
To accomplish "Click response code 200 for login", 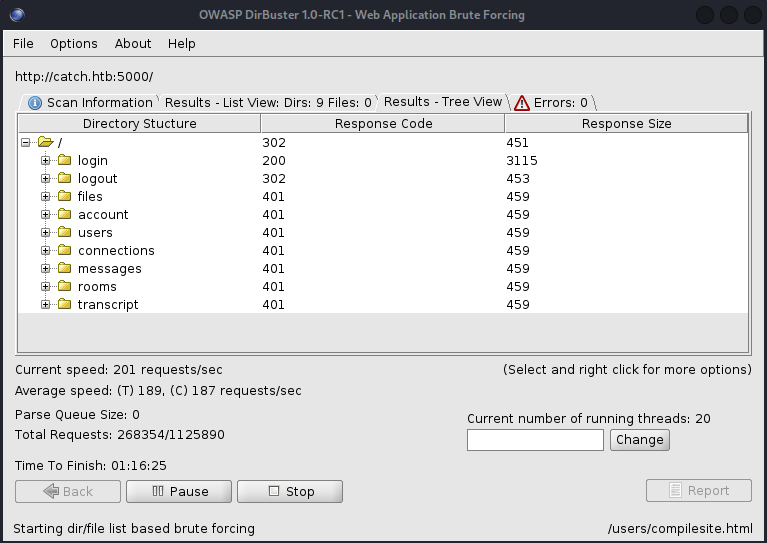I will click(274, 160).
